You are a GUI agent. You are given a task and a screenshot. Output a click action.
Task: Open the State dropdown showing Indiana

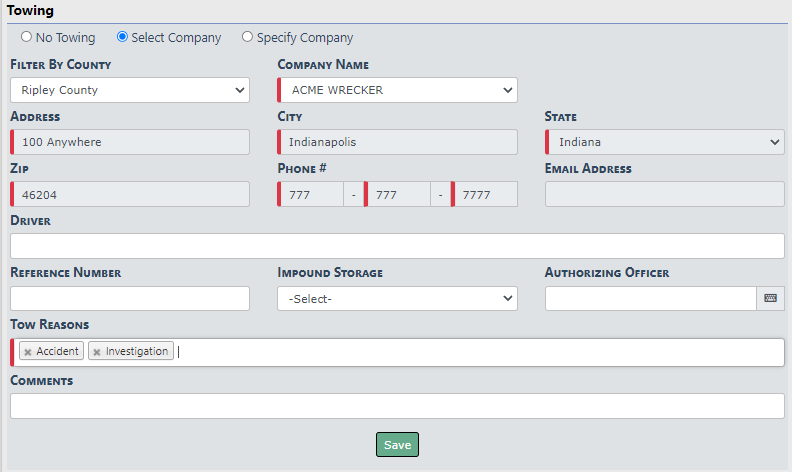click(664, 142)
